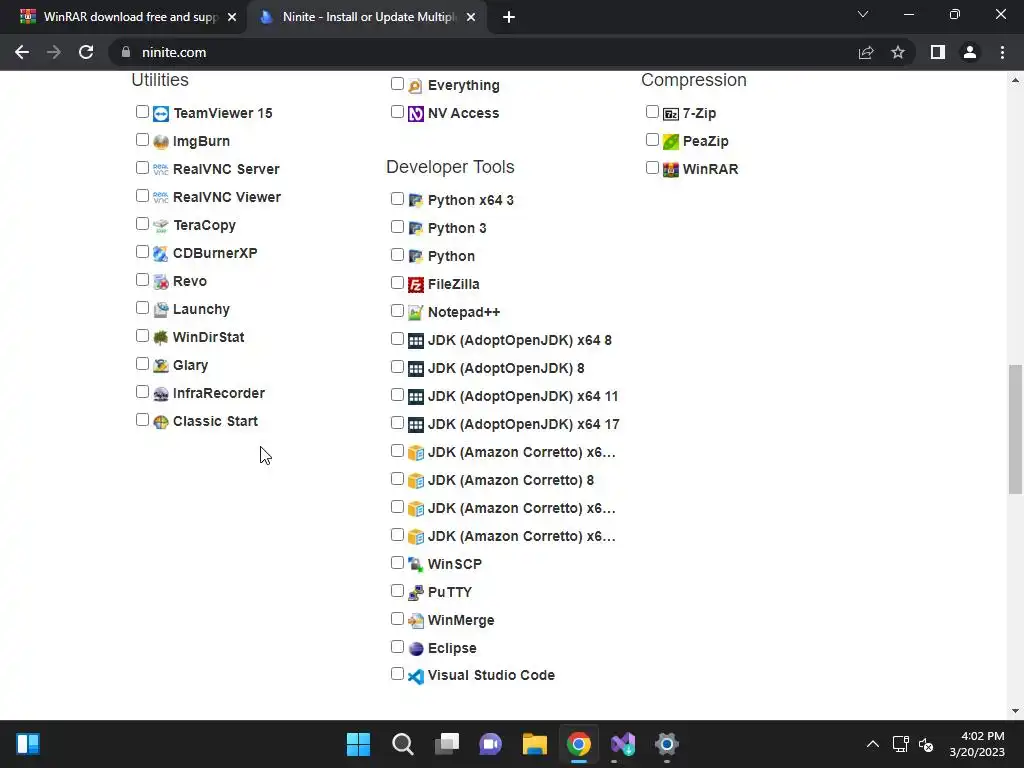Click the Classic Start icon

(x=161, y=422)
